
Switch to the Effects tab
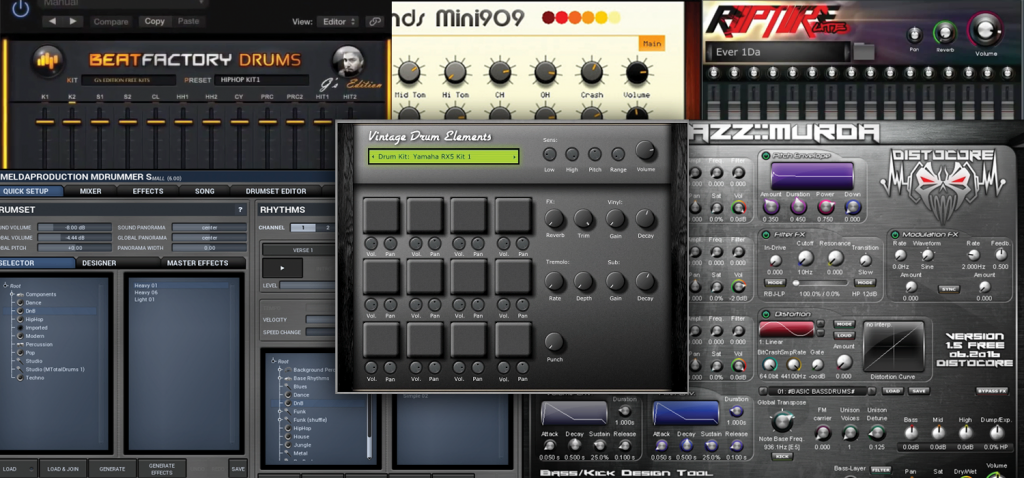pyautogui.click(x=148, y=191)
